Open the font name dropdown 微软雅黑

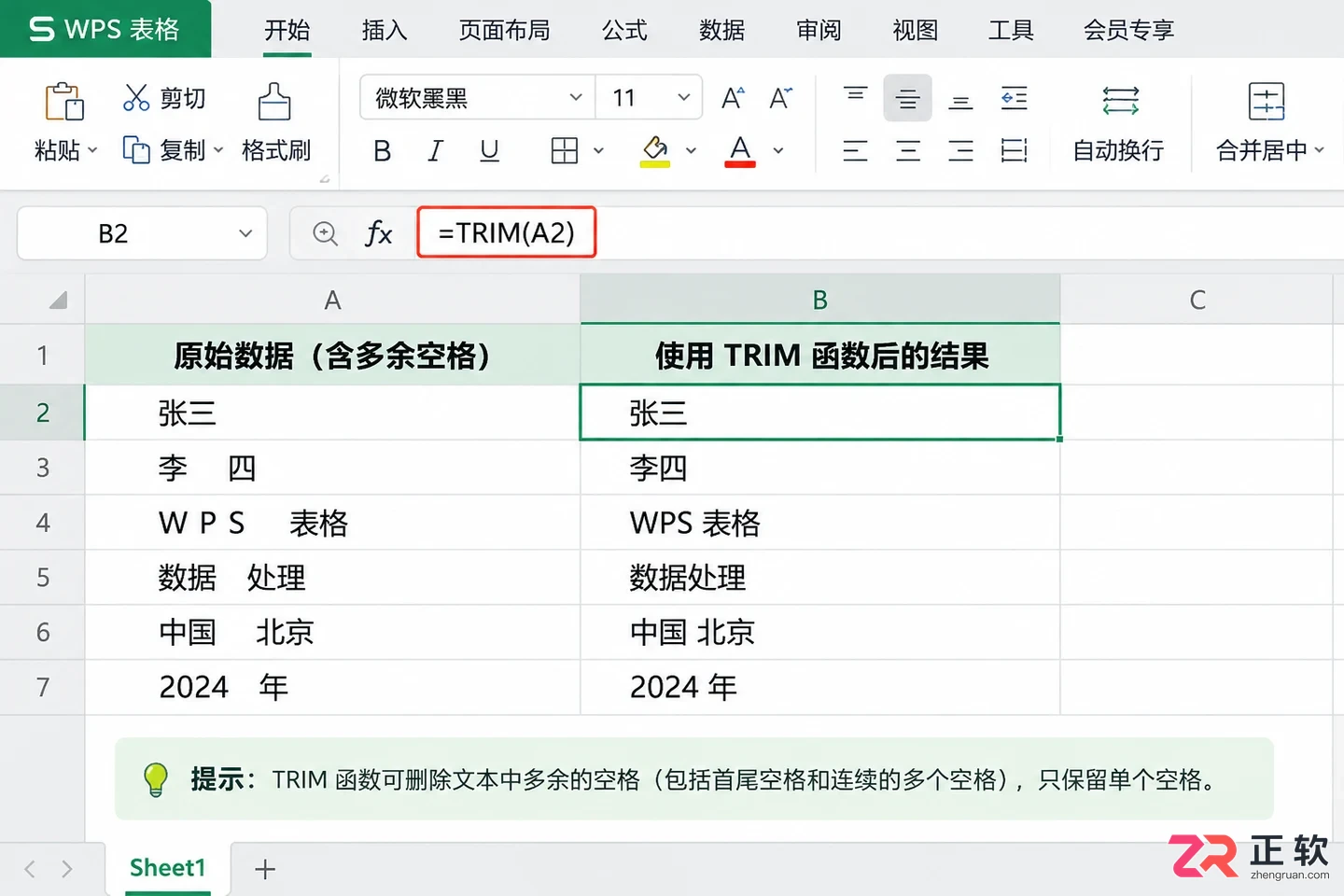tap(576, 97)
